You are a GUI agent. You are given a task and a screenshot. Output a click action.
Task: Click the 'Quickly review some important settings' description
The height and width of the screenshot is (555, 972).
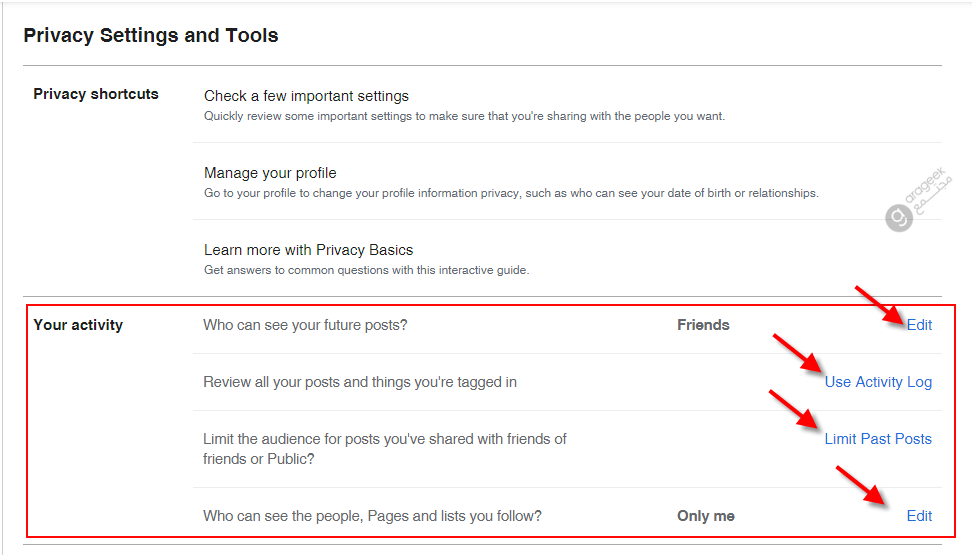point(464,116)
